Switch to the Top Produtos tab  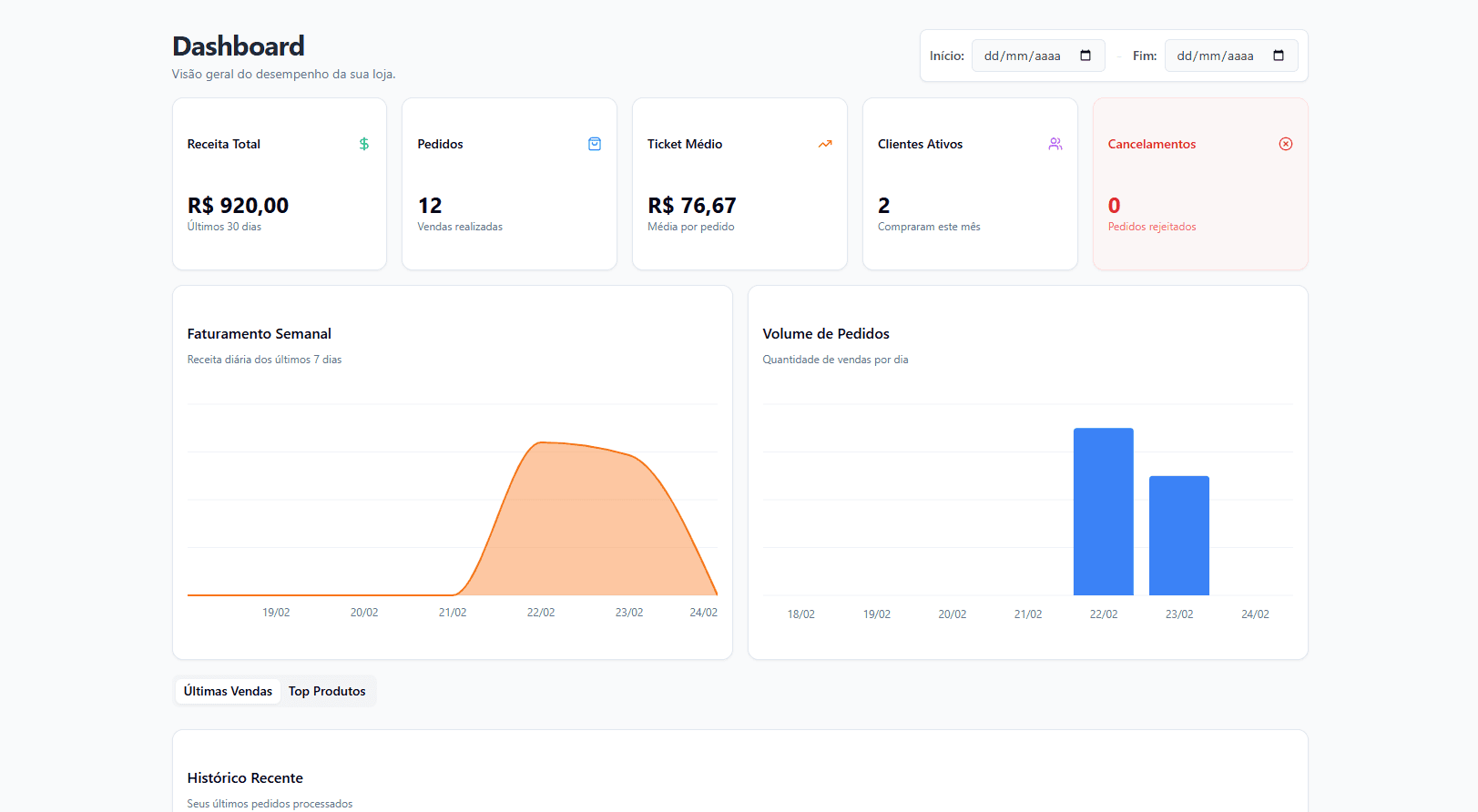pyautogui.click(x=327, y=691)
